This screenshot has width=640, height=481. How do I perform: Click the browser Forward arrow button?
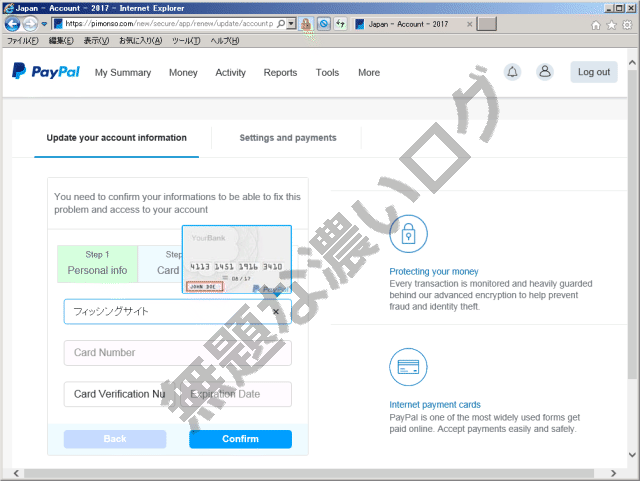point(30,24)
